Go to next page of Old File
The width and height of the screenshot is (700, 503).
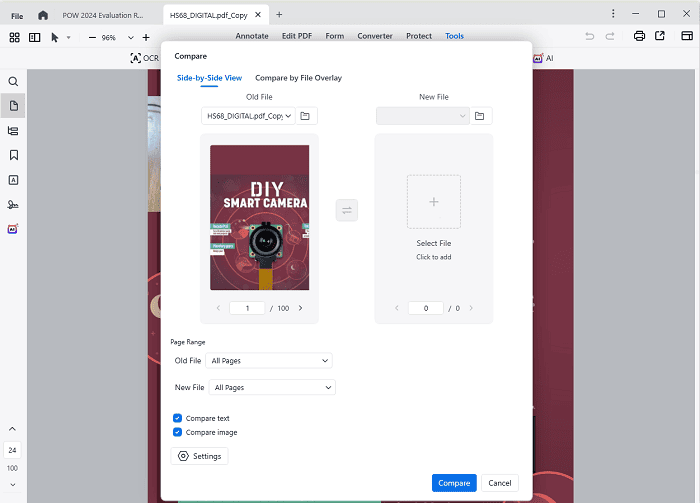coord(300,308)
